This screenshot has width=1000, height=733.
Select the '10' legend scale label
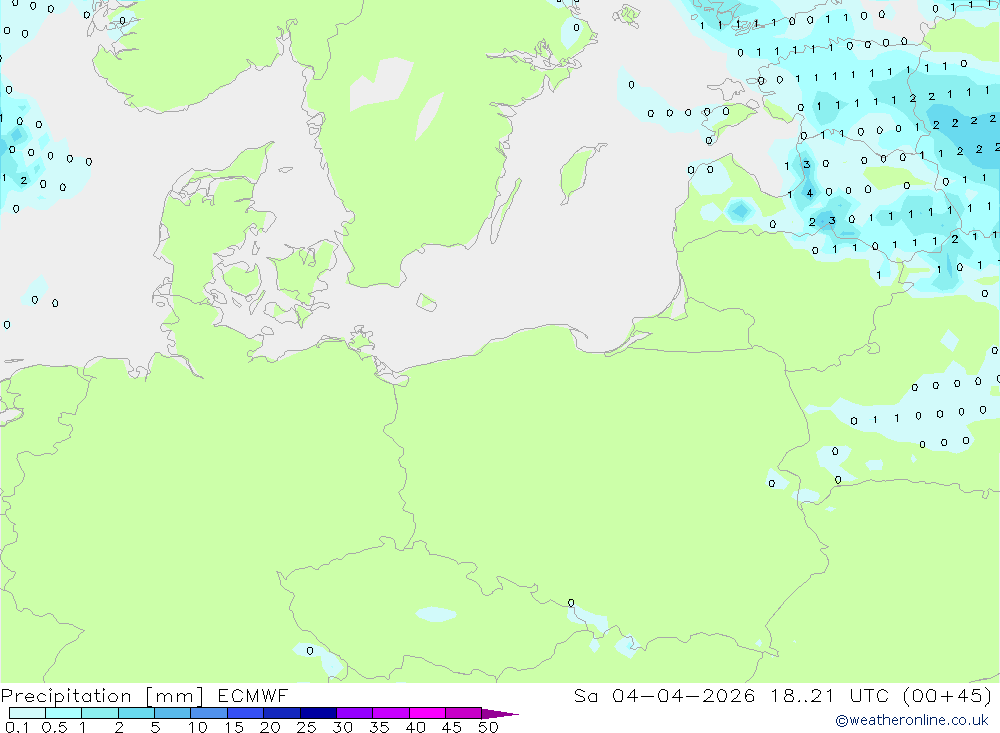[x=197, y=727]
